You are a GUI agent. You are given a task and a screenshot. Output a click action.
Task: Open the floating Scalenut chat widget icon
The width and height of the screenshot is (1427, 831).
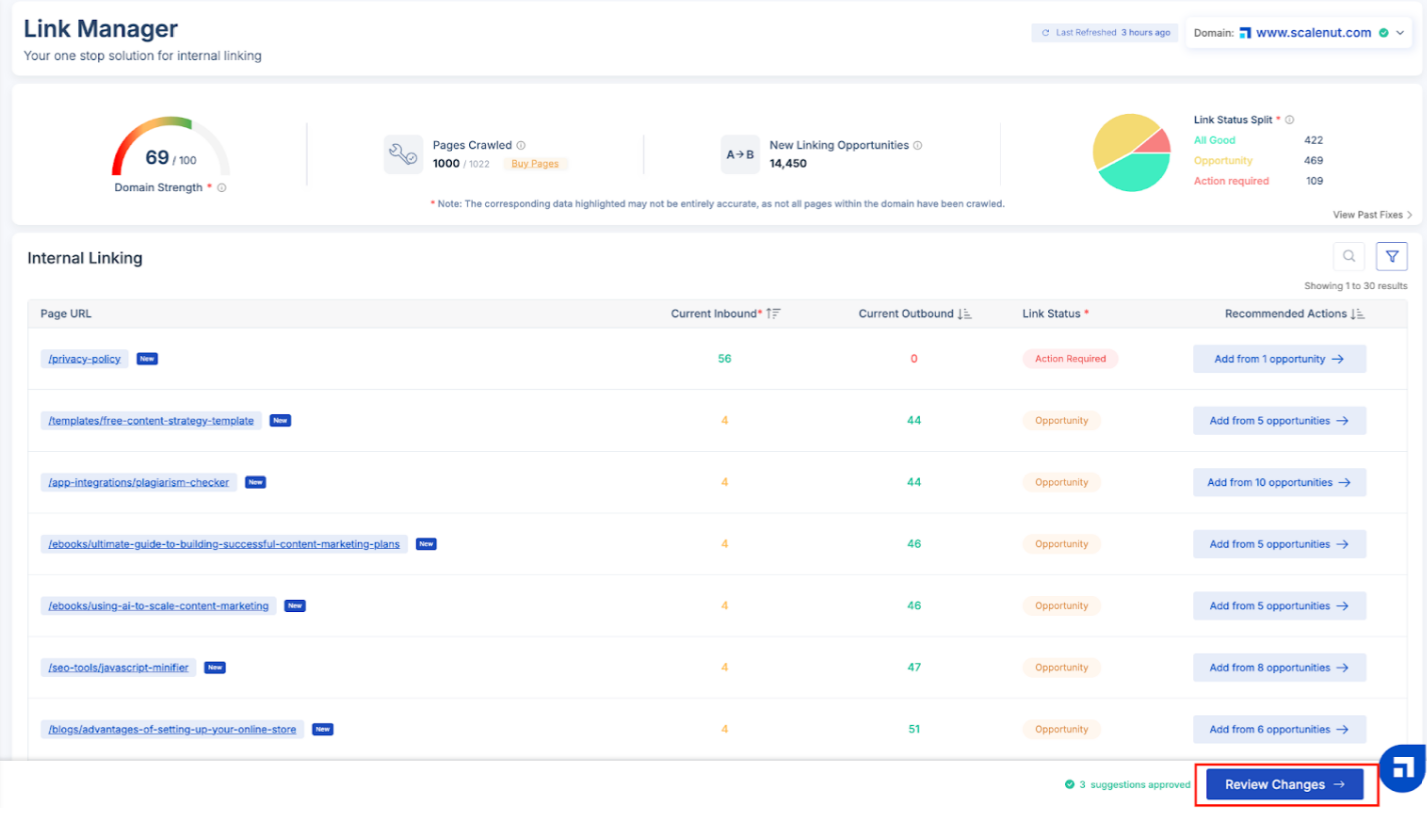(x=1402, y=769)
